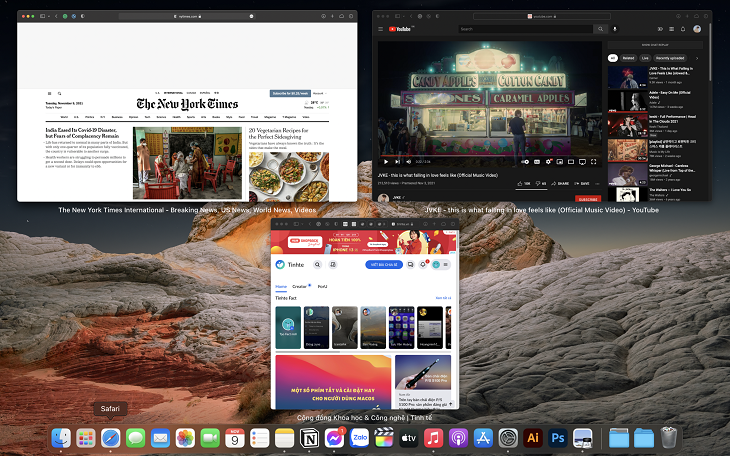Select the 'Related' chip on YouTube
730x456 pixels.
[629, 58]
